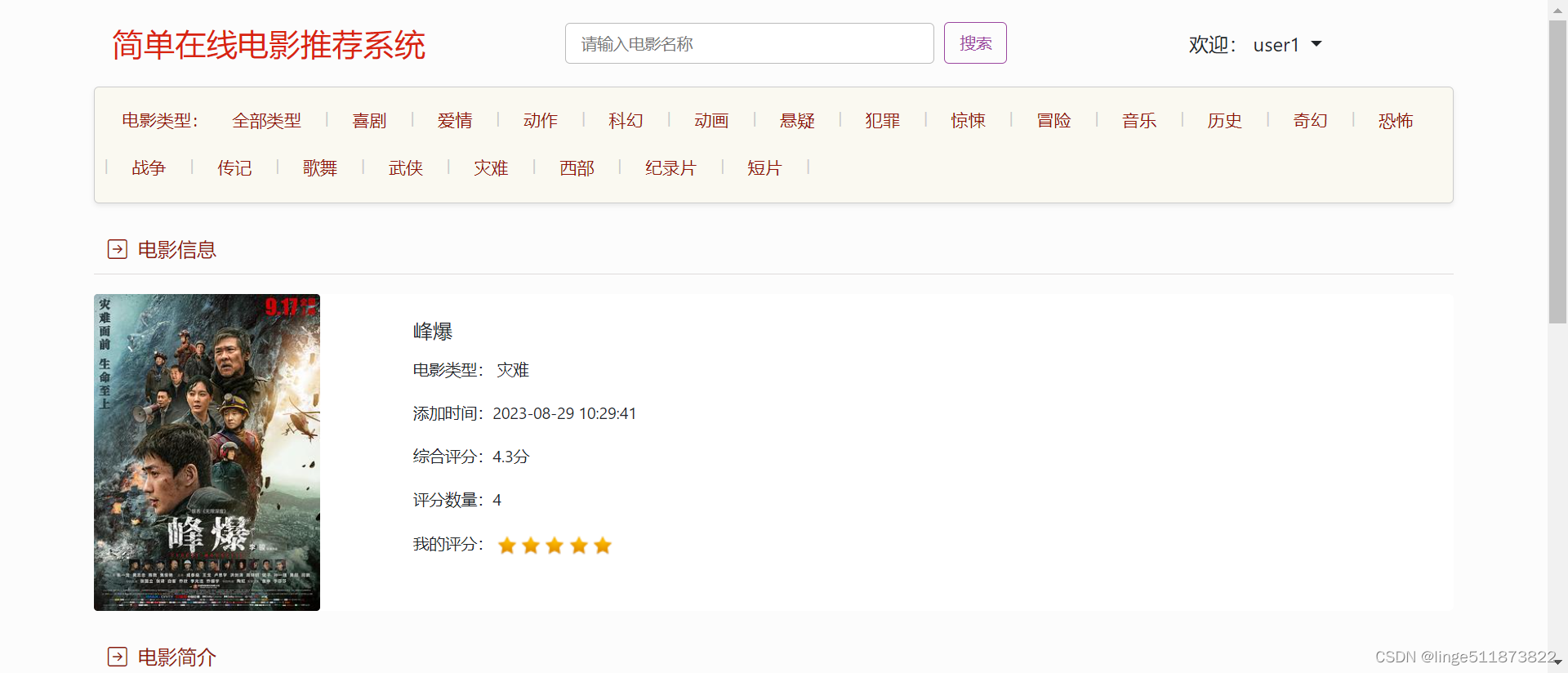Click the arrow icon beside 电影信息
Viewport: 1568px width, 673px height.
pos(118,249)
